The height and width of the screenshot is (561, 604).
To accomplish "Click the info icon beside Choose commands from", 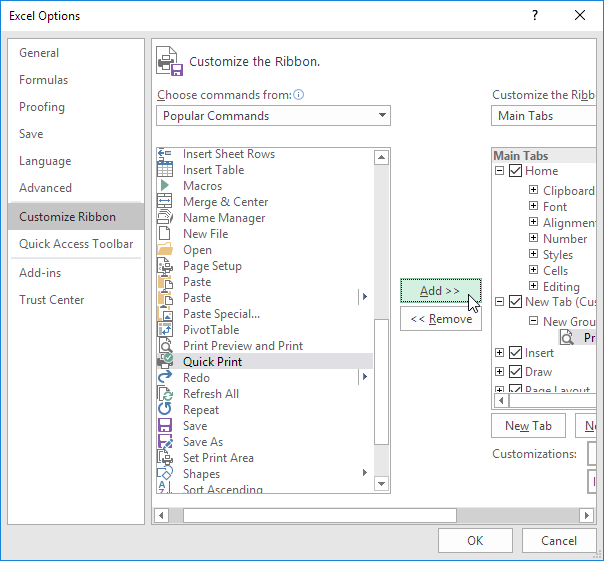I will (299, 95).
